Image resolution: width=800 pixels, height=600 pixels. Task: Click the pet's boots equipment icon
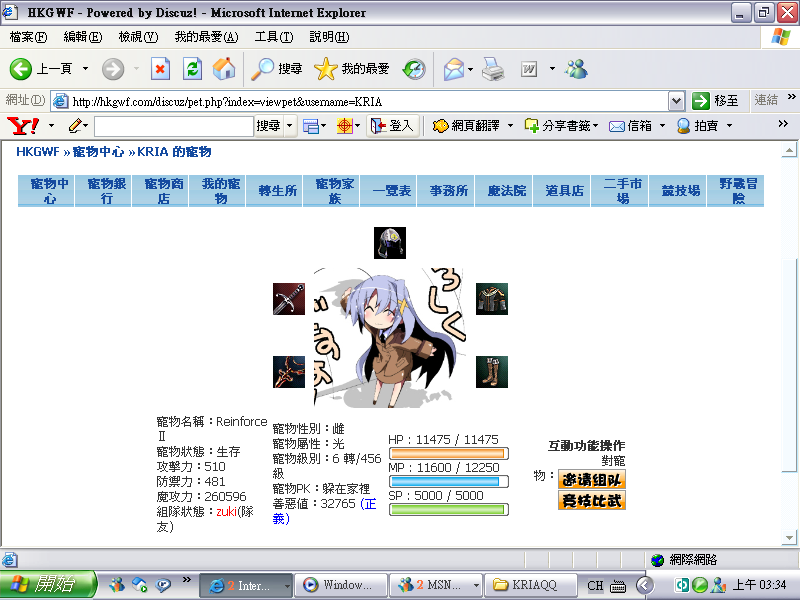(x=491, y=372)
